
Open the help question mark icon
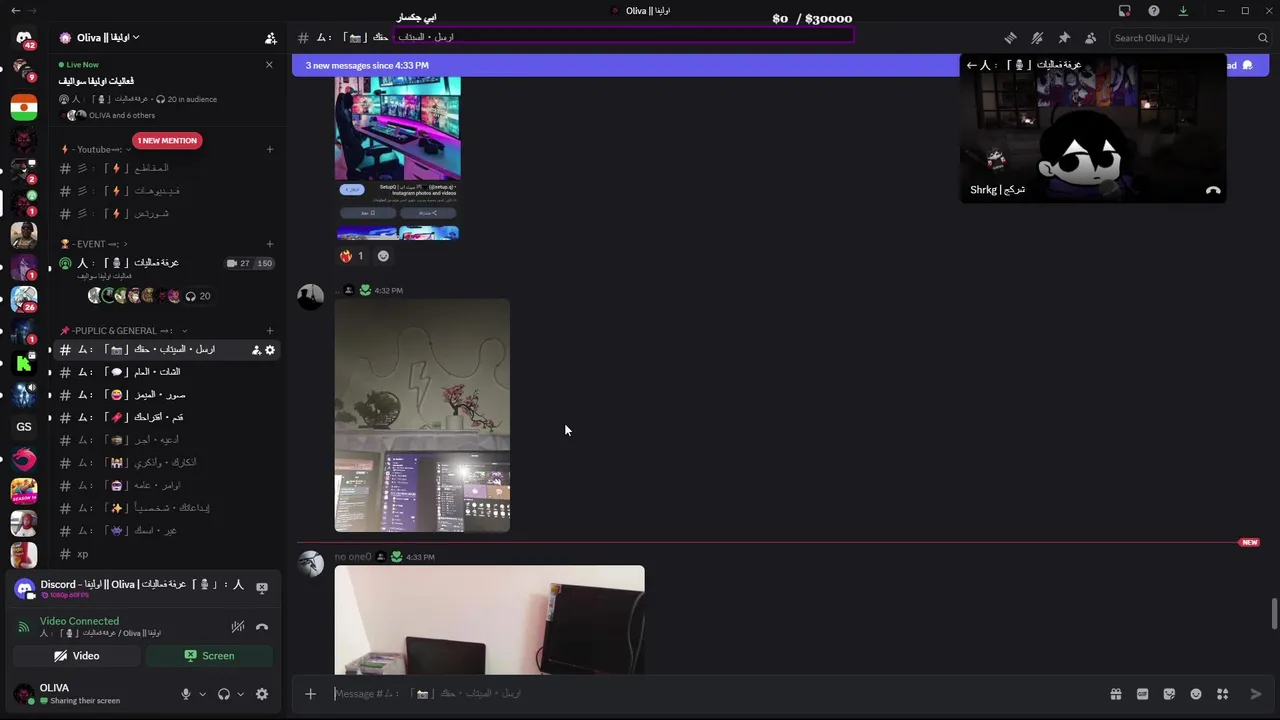click(x=1154, y=11)
